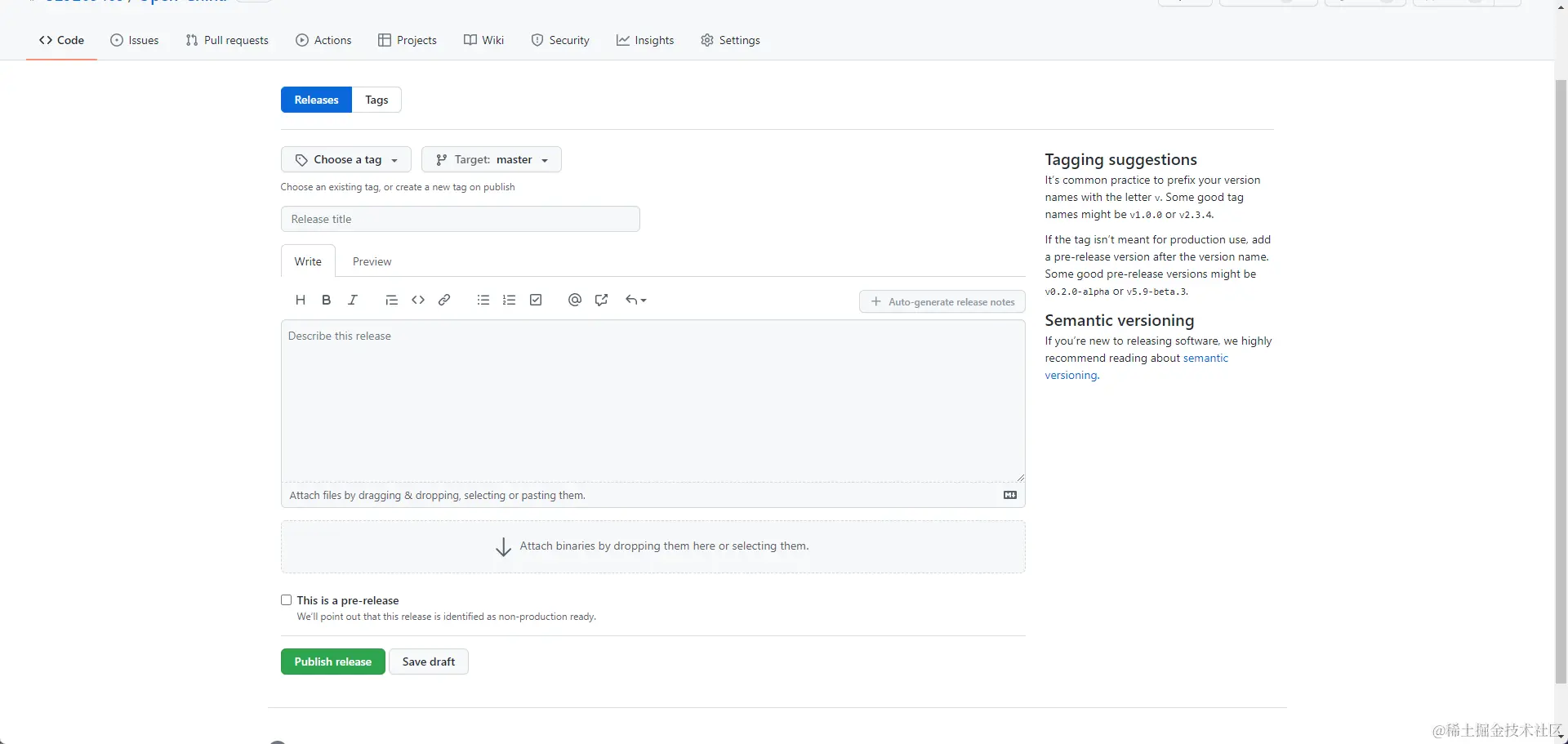Insert heading with the H icon
This screenshot has width=1568, height=744.
click(301, 300)
